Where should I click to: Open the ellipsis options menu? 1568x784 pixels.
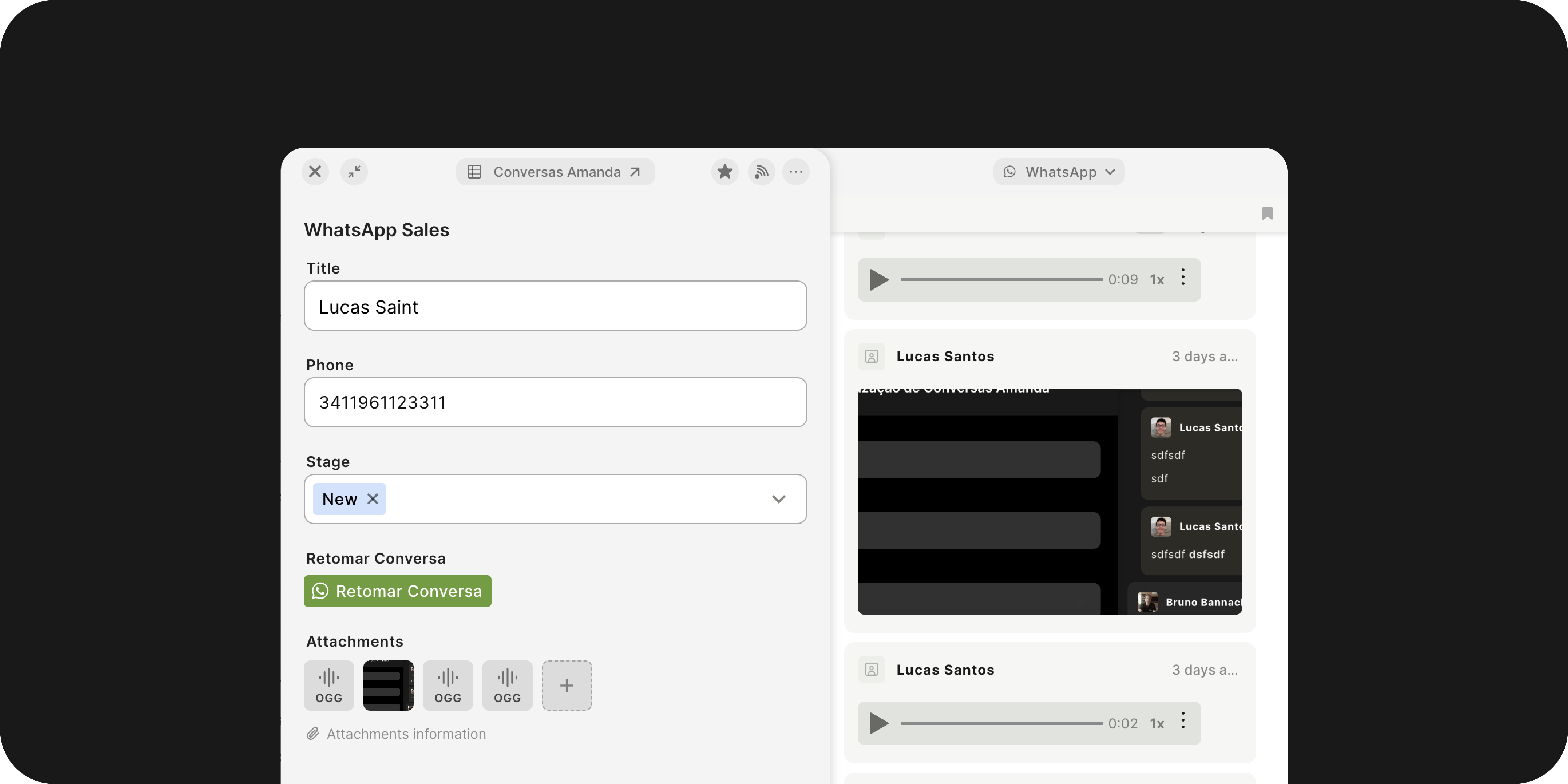[x=796, y=172]
